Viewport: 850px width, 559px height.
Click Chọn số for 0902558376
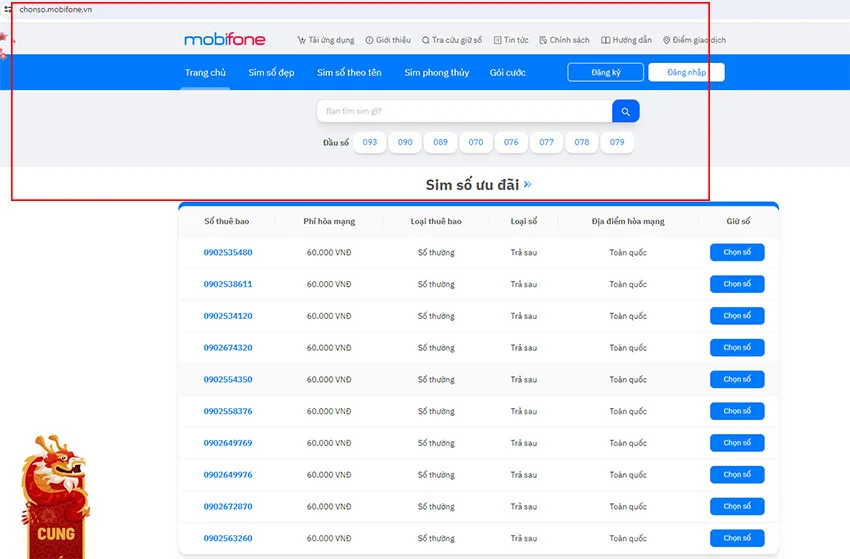pyautogui.click(x=737, y=411)
